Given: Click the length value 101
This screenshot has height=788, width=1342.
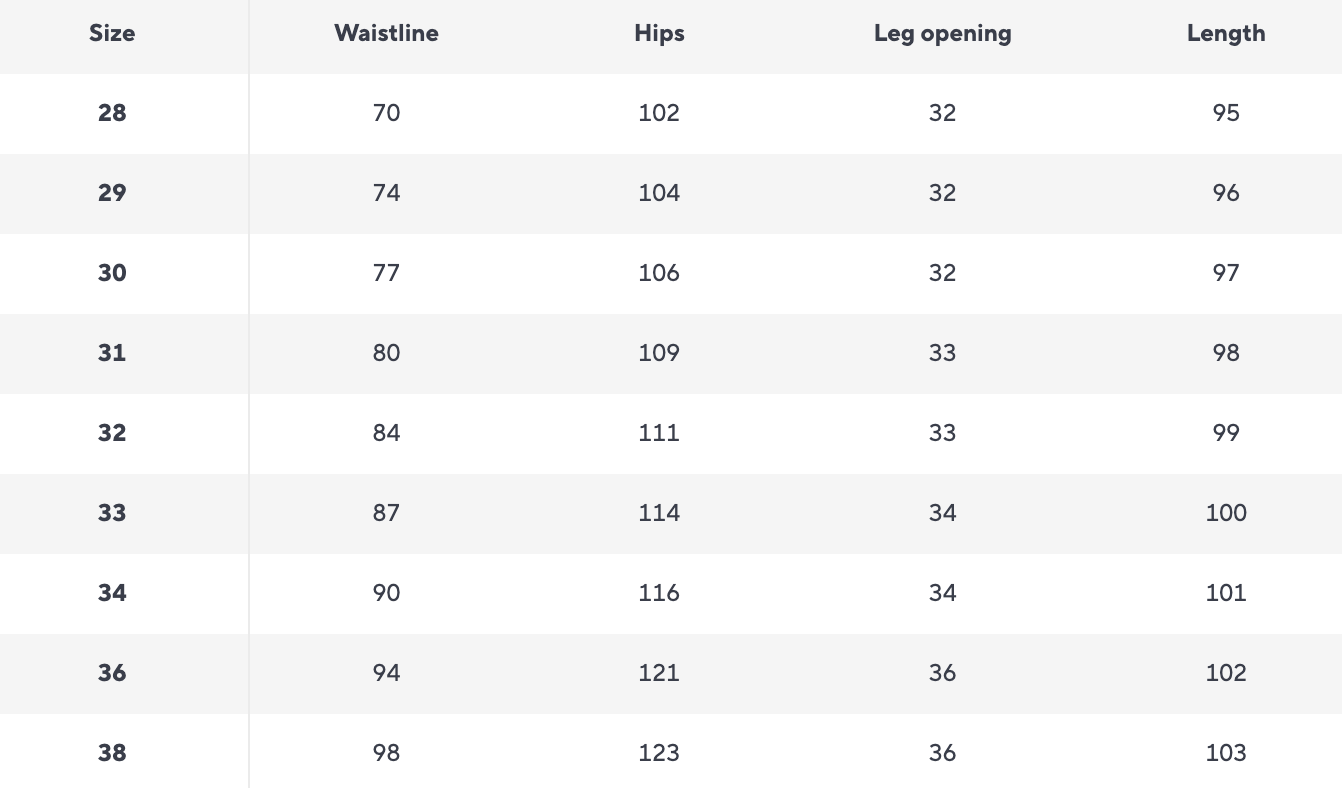Looking at the screenshot, I should pos(1226,593).
